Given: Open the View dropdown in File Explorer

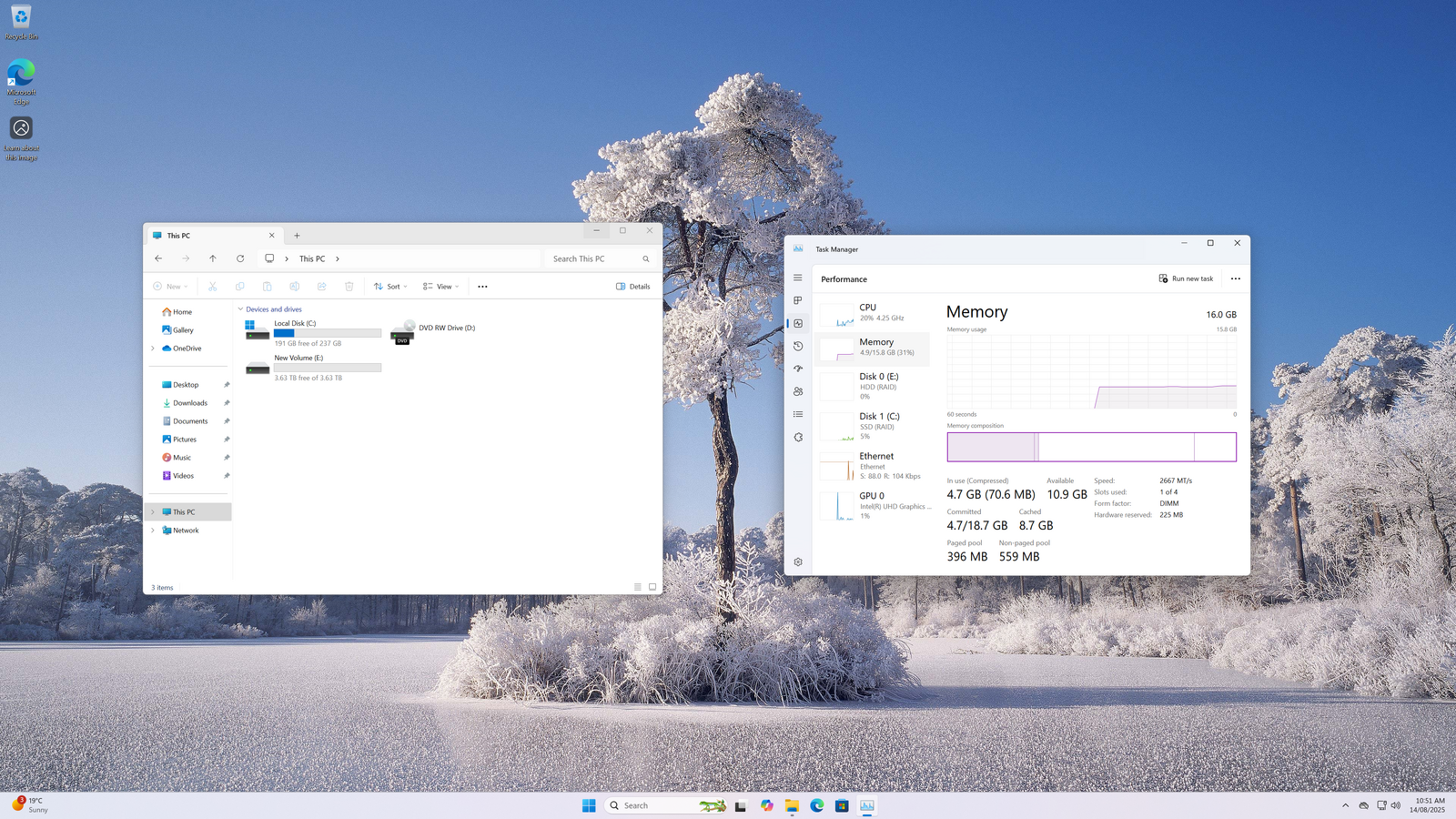Looking at the screenshot, I should tap(441, 287).
